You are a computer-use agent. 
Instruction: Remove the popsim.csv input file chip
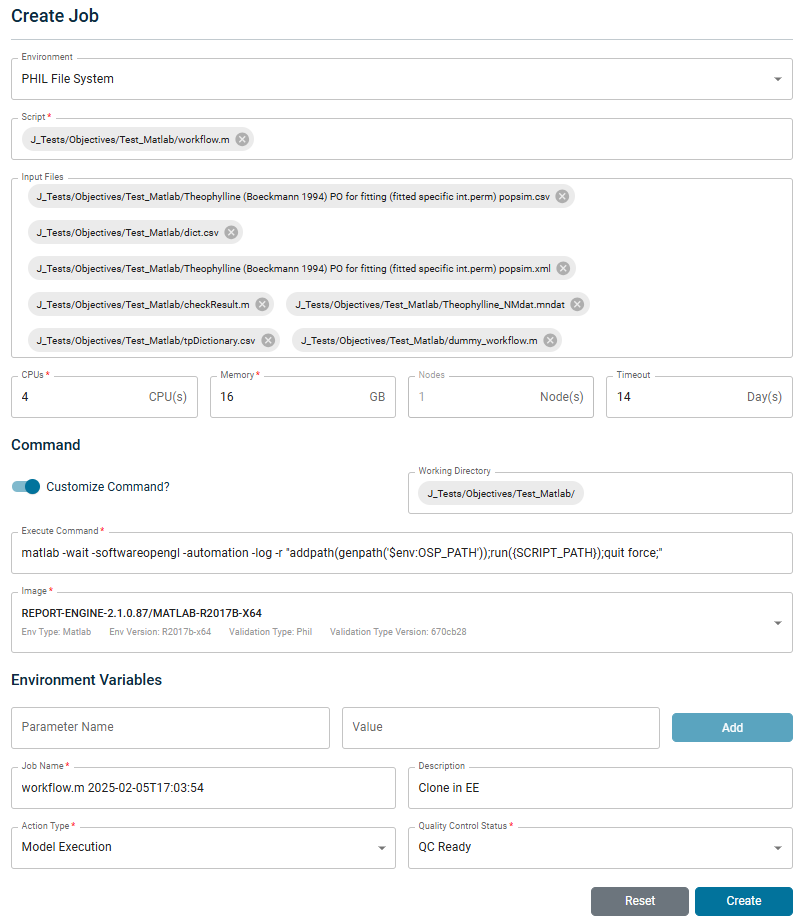click(x=562, y=197)
